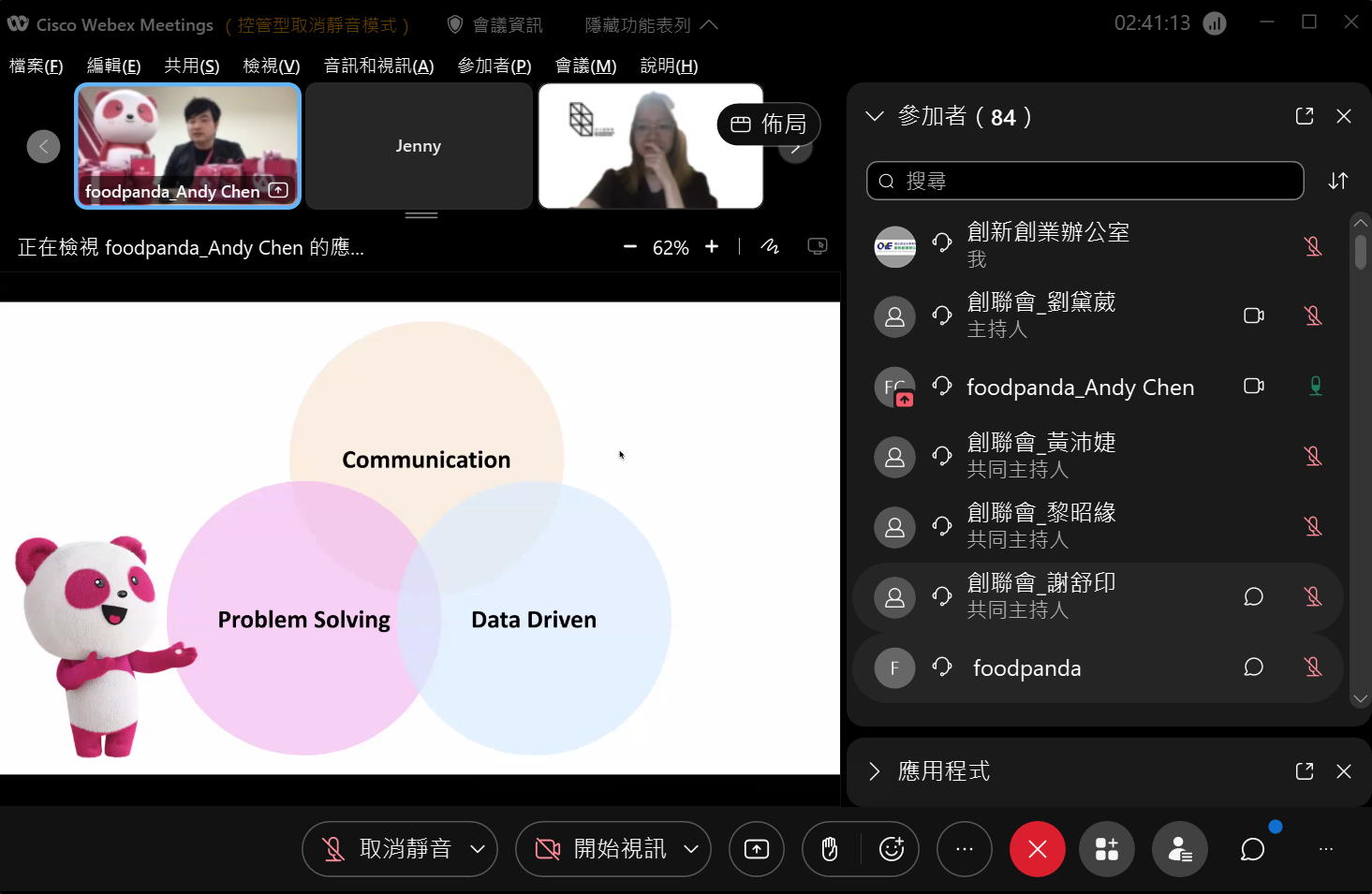This screenshot has height=894, width=1372.
Task: Toggle mute for 創新創業辦公室
Action: pos(1314,246)
